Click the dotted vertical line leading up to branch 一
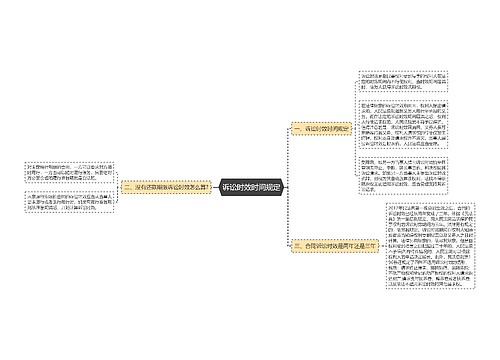 pos(288,157)
